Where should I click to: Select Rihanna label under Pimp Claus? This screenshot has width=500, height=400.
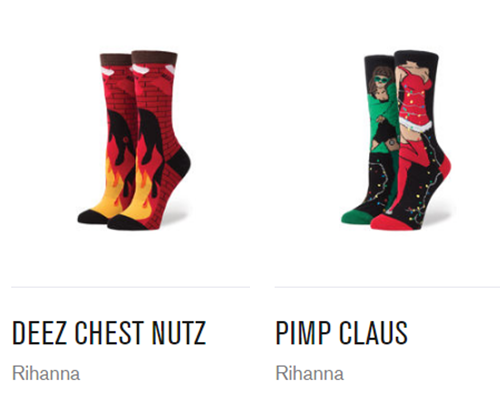pos(310,373)
